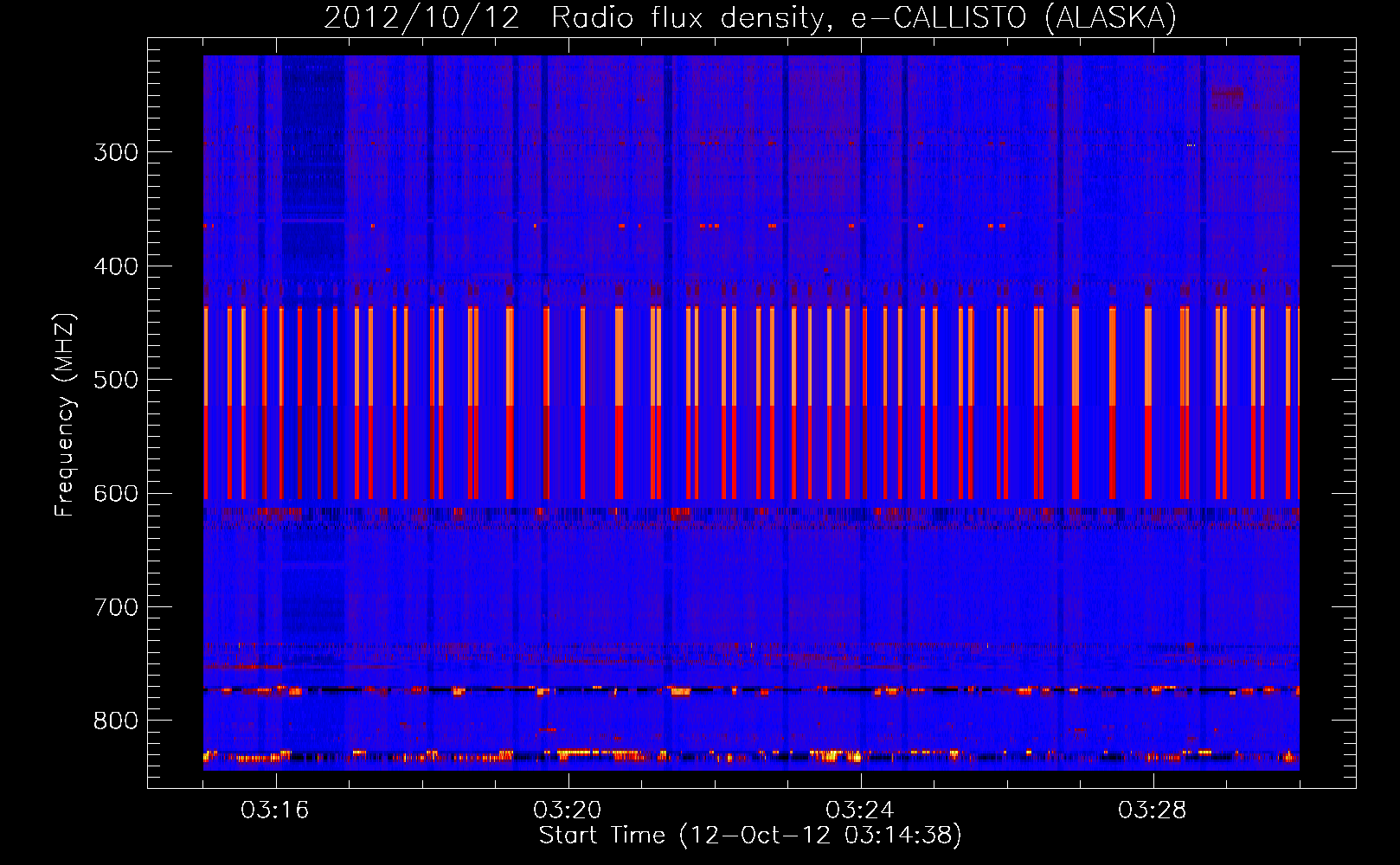Click the 600 frequency tick label
1400x865 pixels.
116,494
